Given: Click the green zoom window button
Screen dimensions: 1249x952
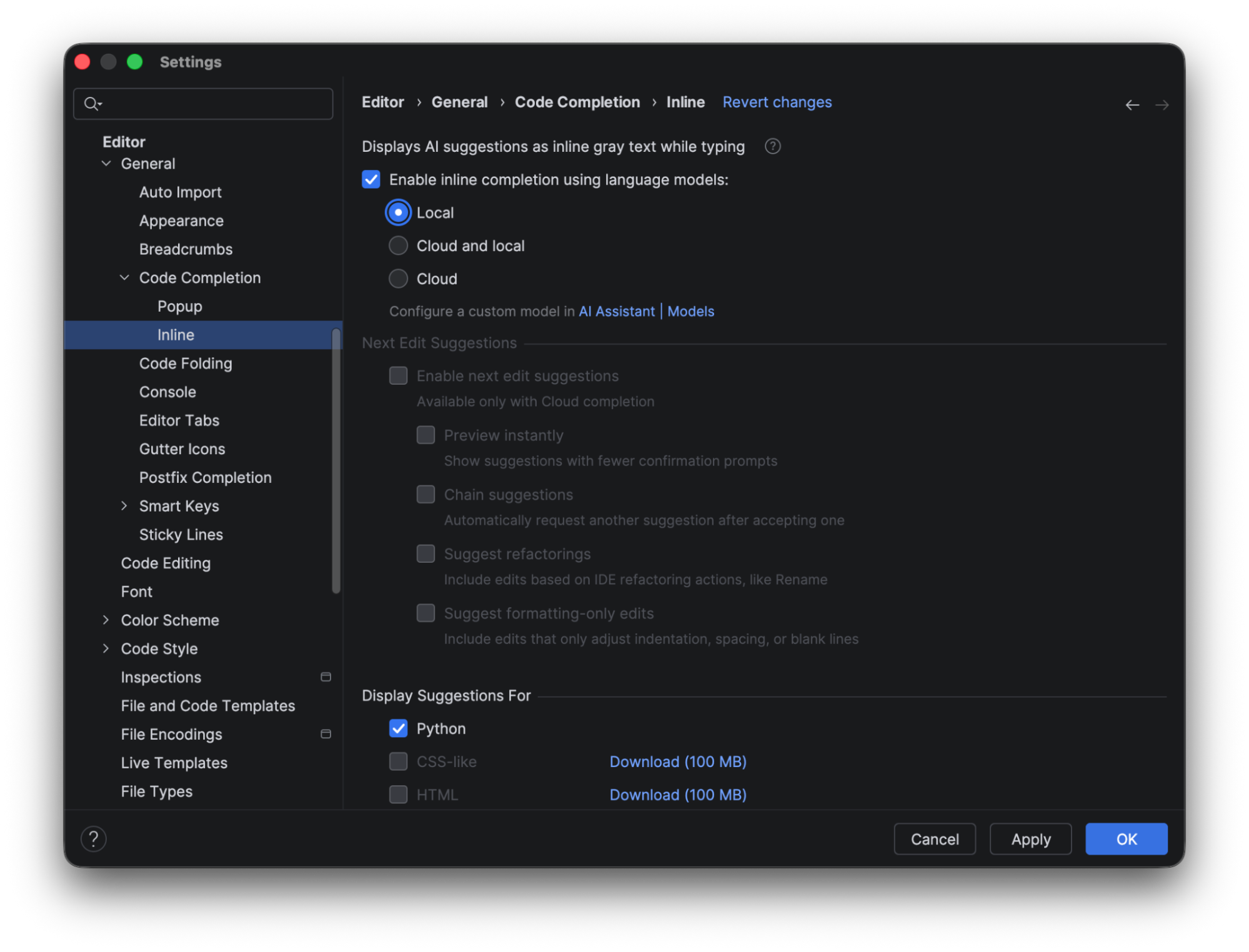Looking at the screenshot, I should pos(135,62).
